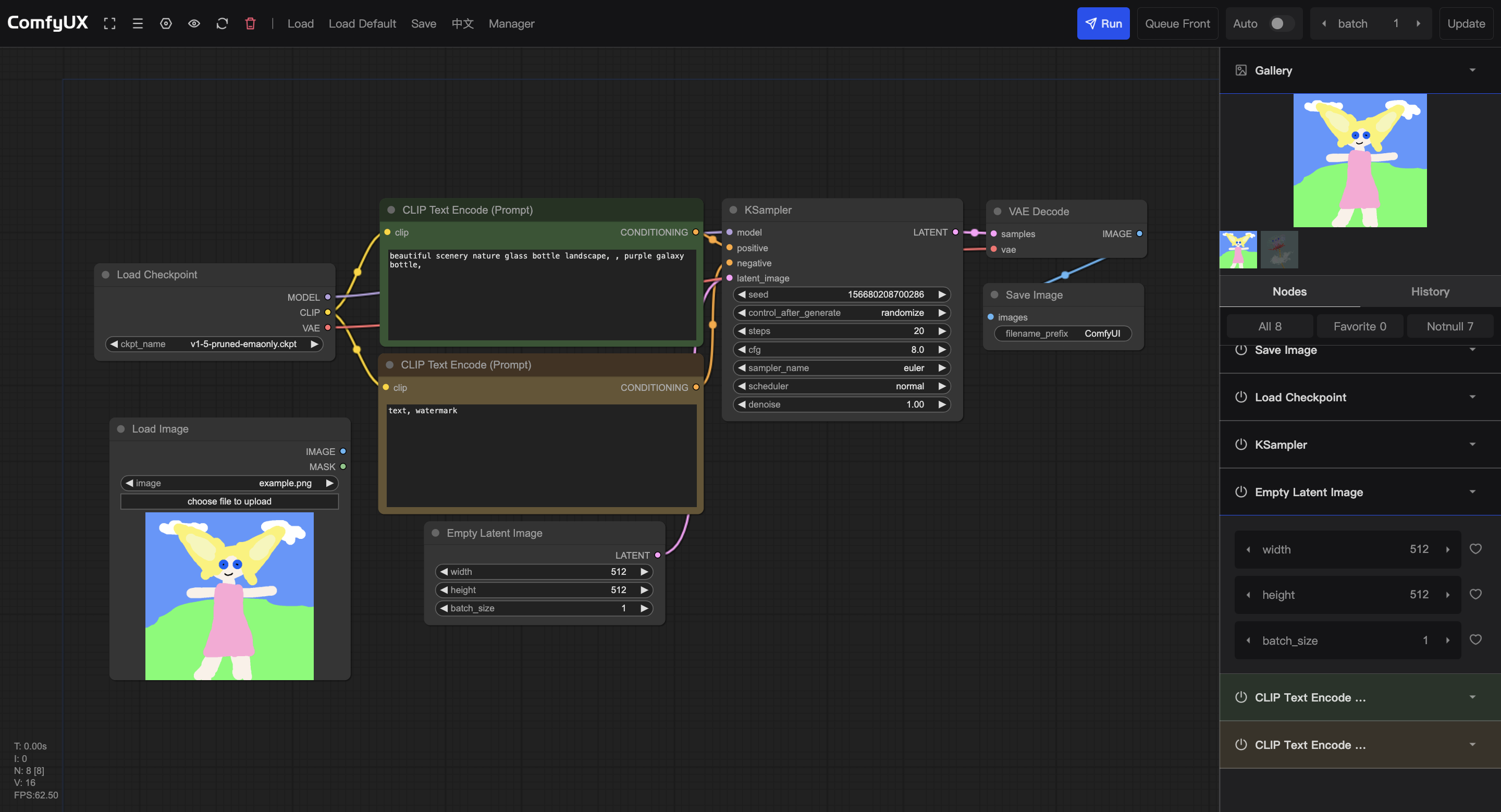This screenshot has height=812, width=1501.
Task: Open the Manager menu item
Action: (x=511, y=24)
